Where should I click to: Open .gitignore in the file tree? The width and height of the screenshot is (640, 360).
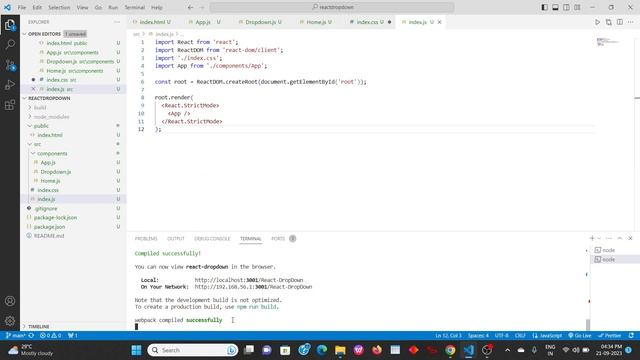click(46, 208)
